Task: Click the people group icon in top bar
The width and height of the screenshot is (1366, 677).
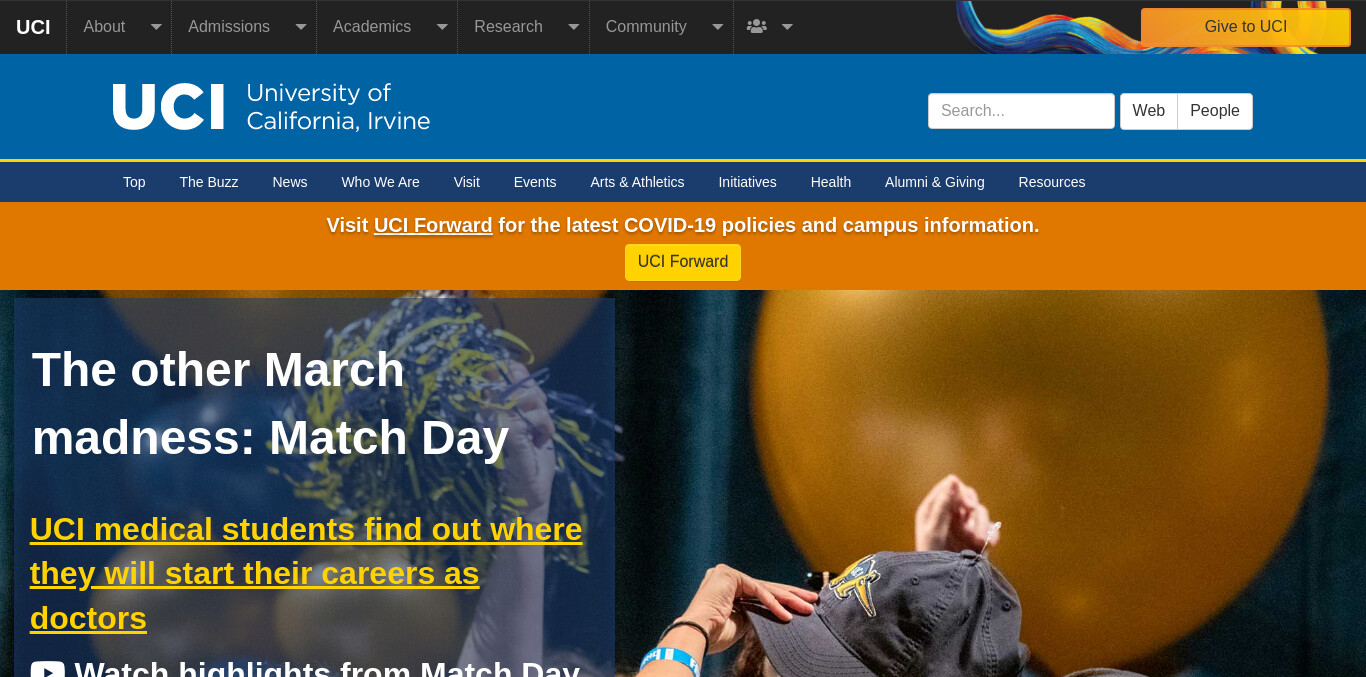Action: click(x=756, y=26)
